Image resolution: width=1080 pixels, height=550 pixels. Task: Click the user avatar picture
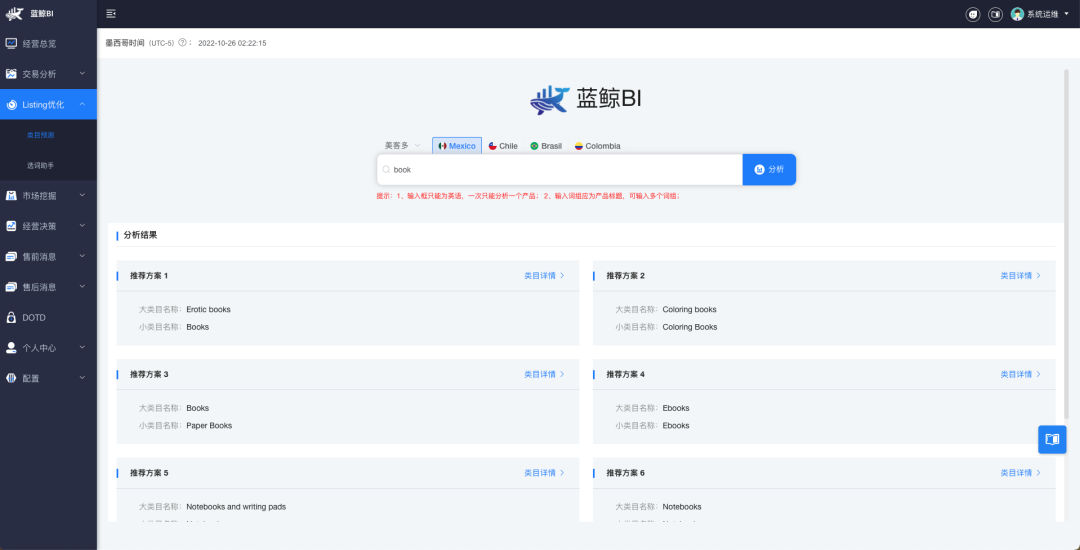tap(1017, 14)
